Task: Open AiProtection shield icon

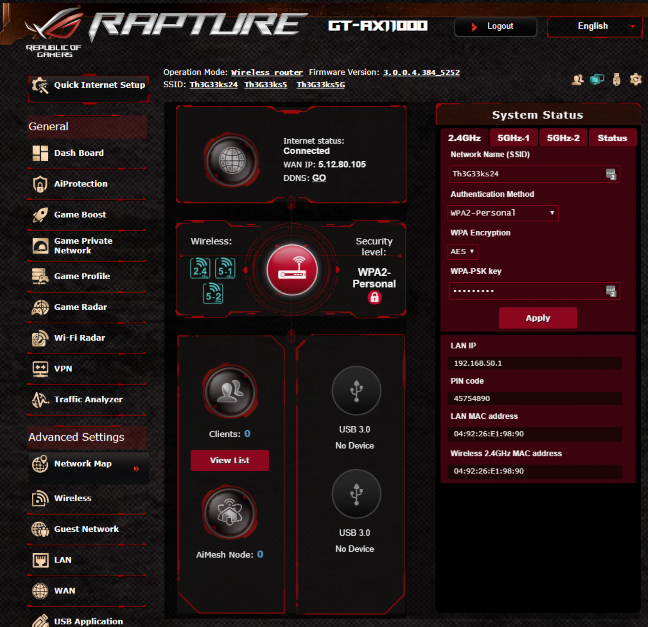Action: (40, 184)
